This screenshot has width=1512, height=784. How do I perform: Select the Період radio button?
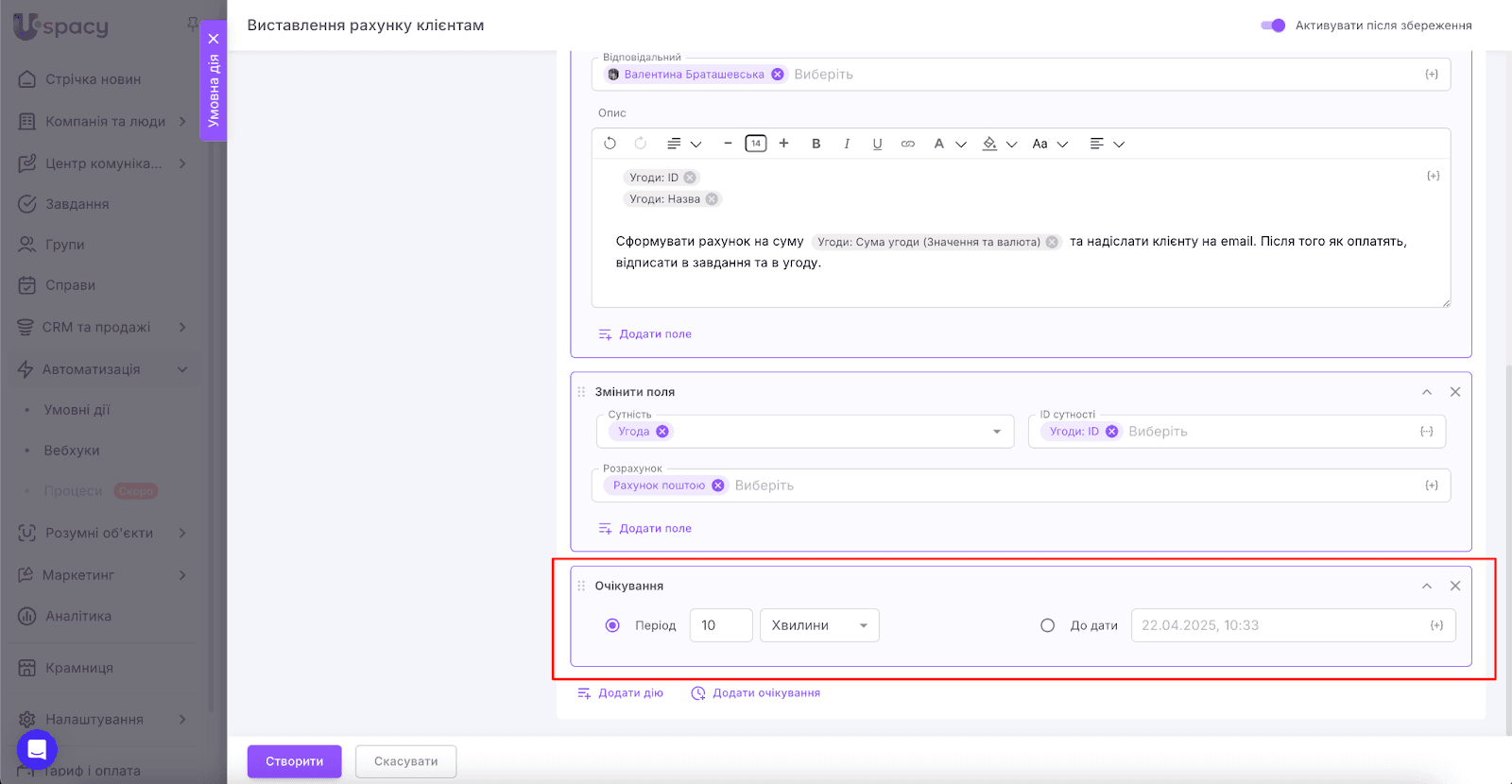[612, 625]
